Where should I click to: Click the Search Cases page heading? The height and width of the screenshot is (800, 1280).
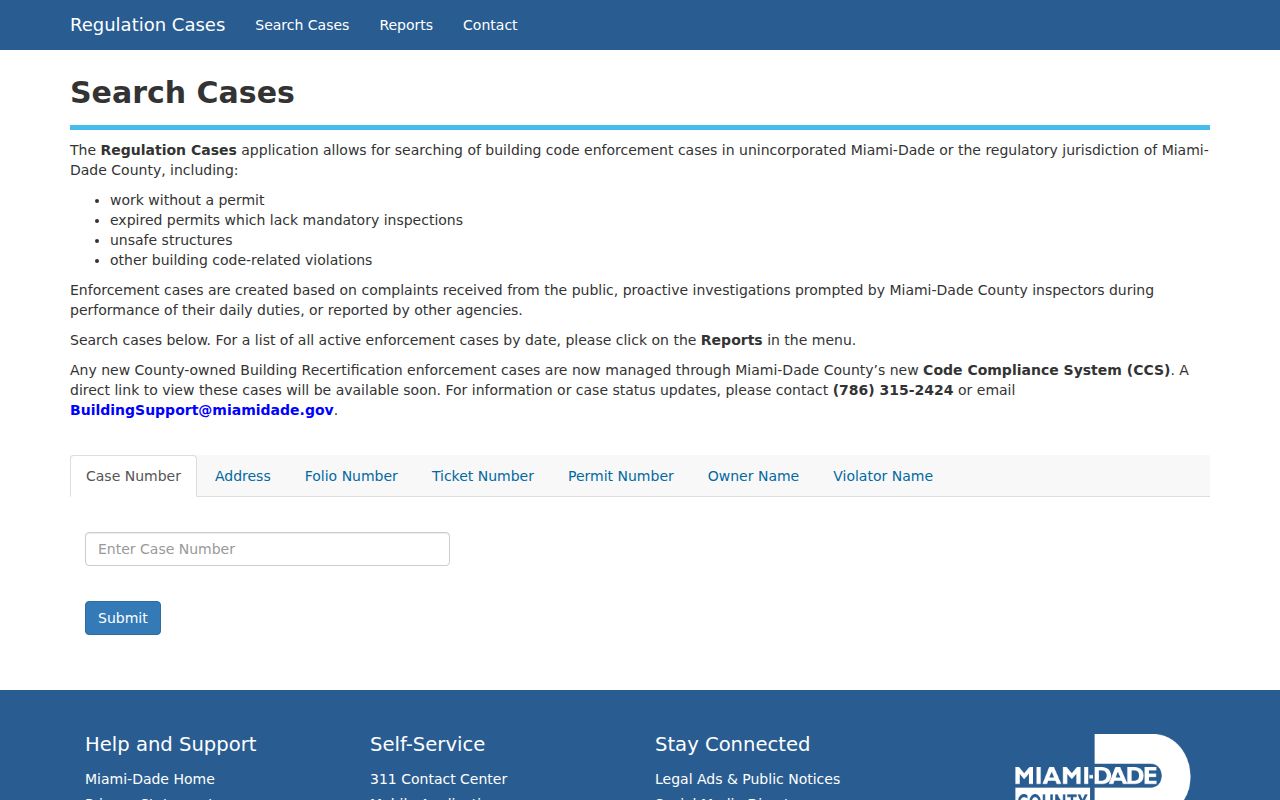[182, 92]
